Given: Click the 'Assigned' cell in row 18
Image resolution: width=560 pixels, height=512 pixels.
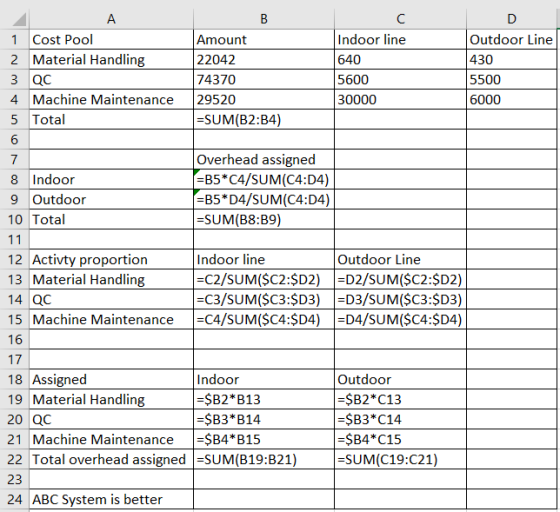Looking at the screenshot, I should (x=111, y=379).
